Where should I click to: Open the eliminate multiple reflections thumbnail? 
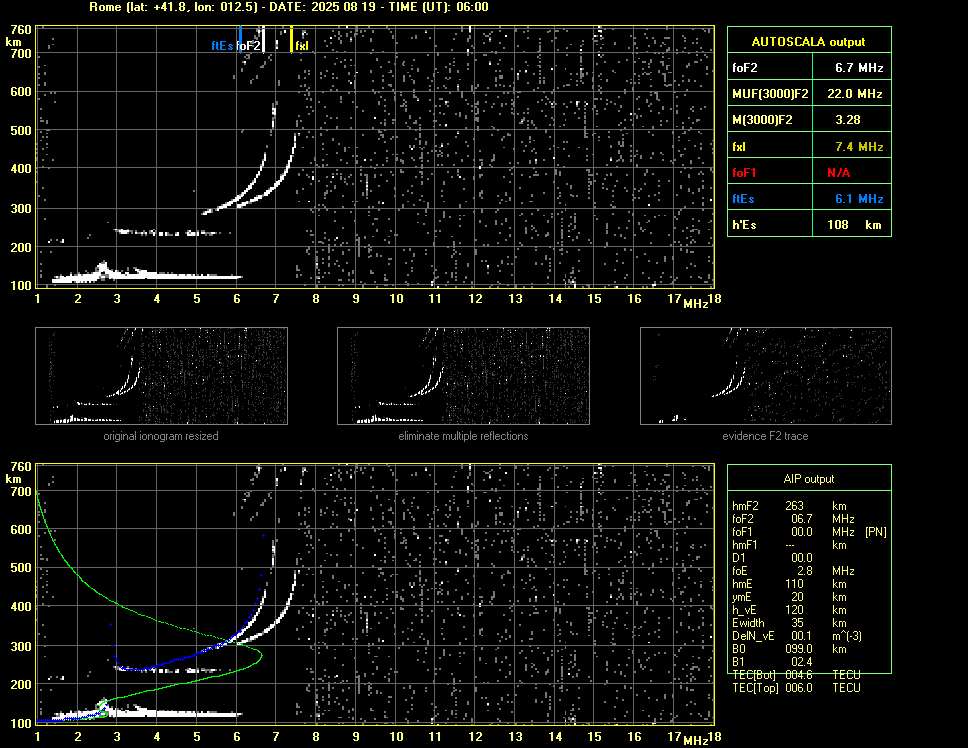click(463, 376)
